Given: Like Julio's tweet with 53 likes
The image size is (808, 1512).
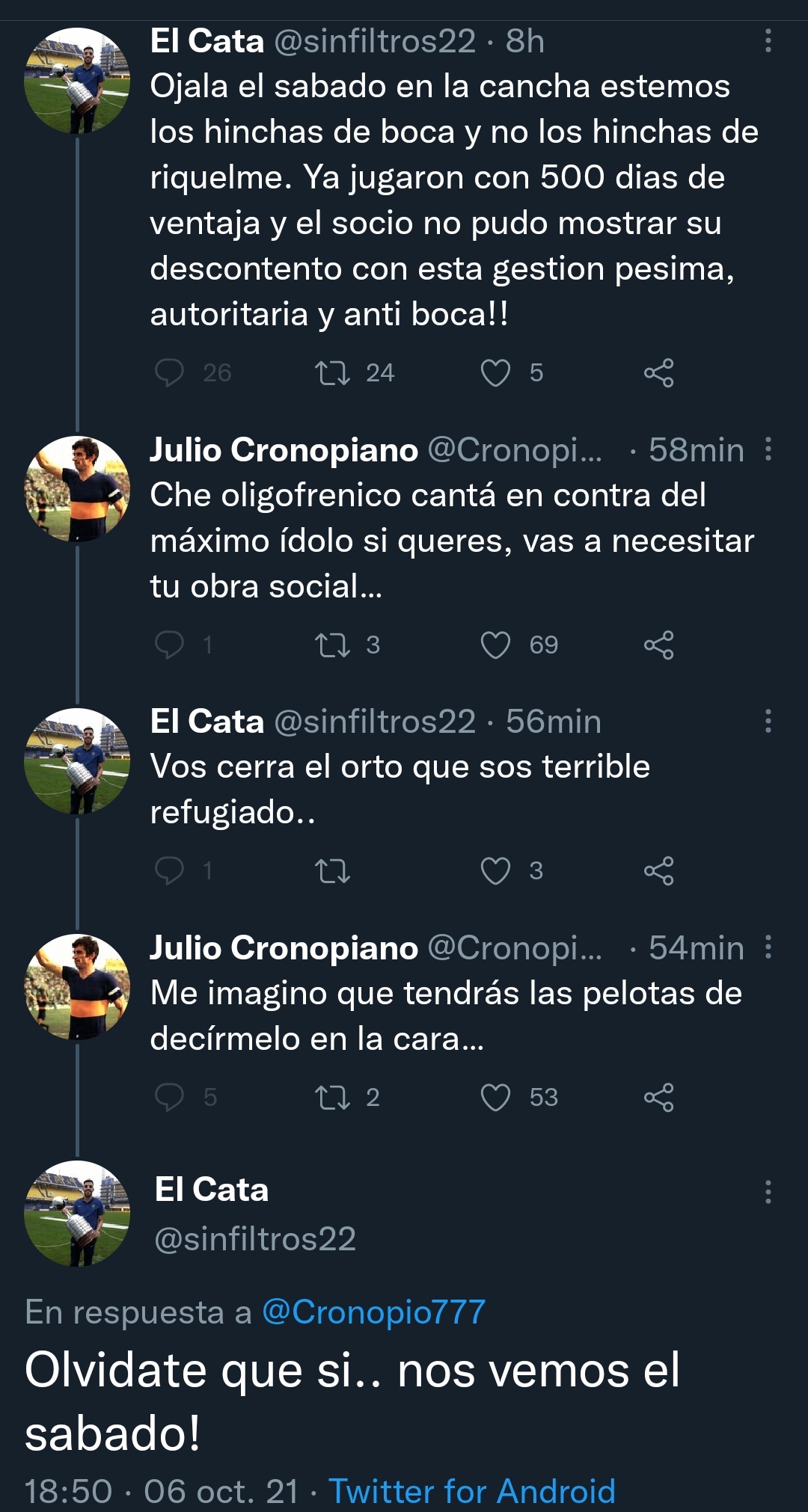Looking at the screenshot, I should (x=495, y=1097).
